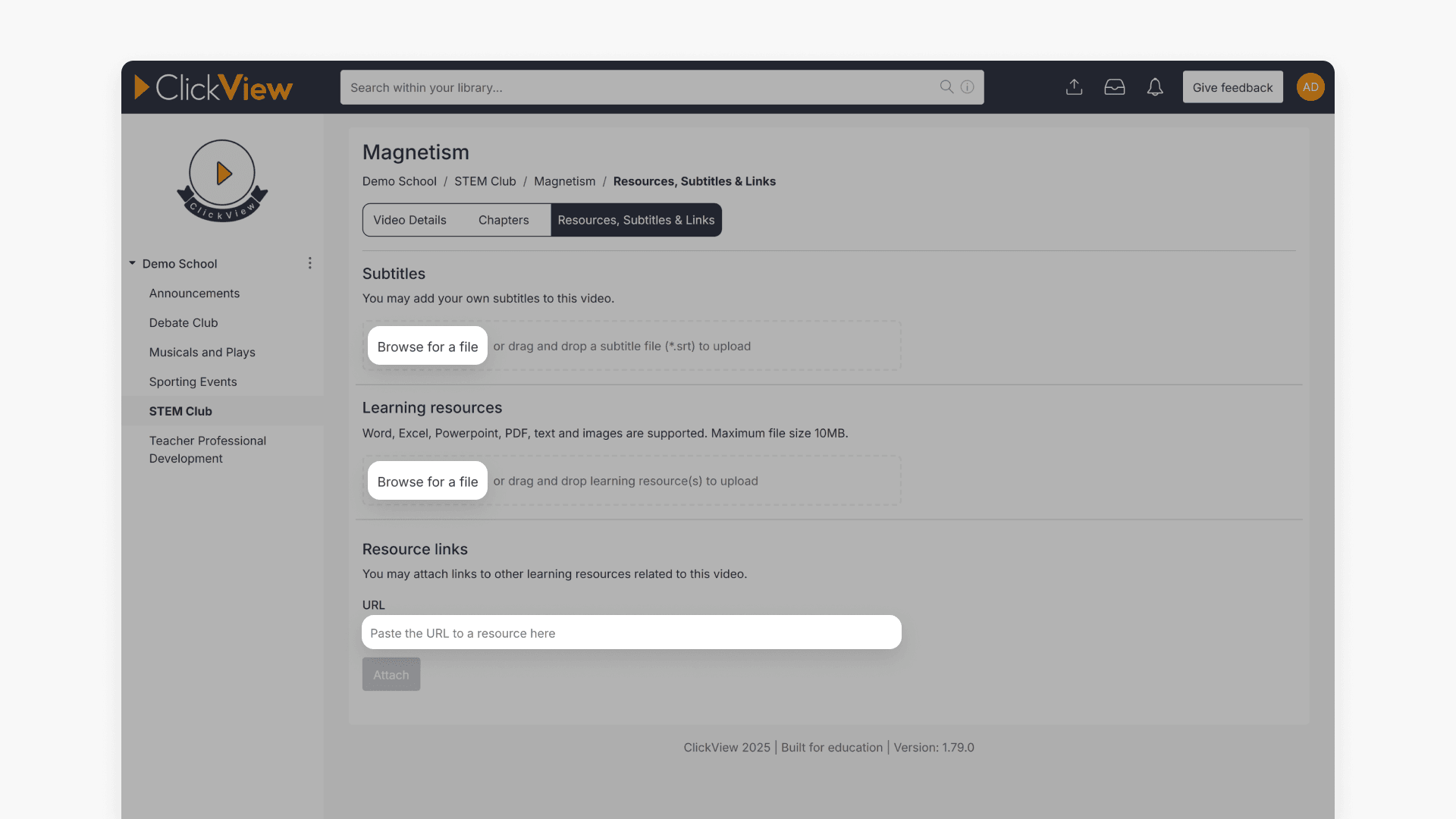1456x819 pixels.
Task: Click the Attach button under Resource links
Action: coord(391,673)
